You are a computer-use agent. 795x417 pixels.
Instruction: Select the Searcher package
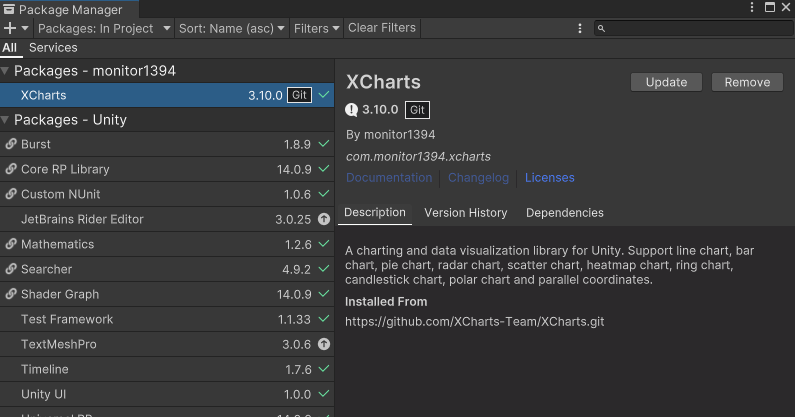pos(167,269)
